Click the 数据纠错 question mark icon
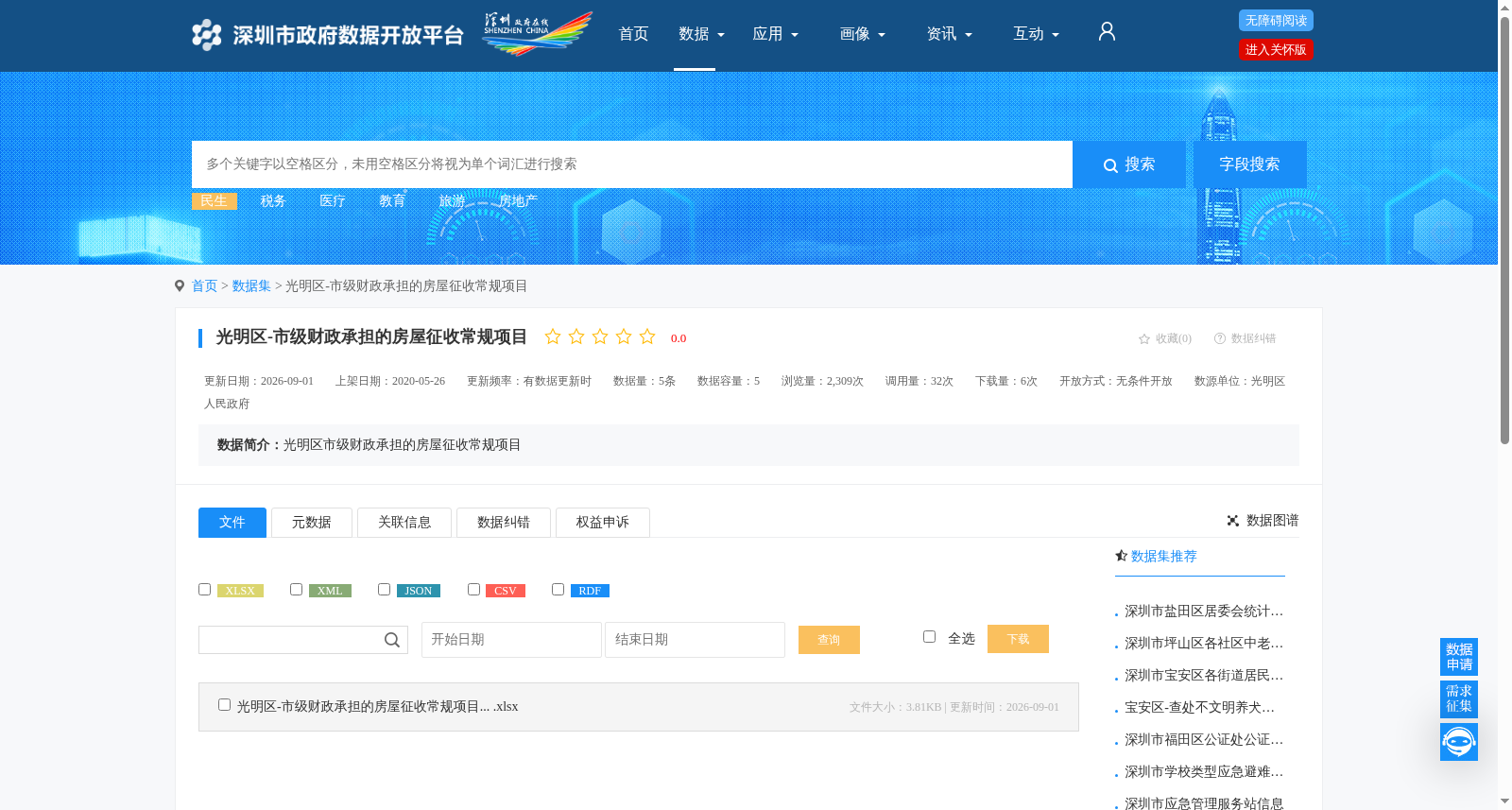 1220,338
